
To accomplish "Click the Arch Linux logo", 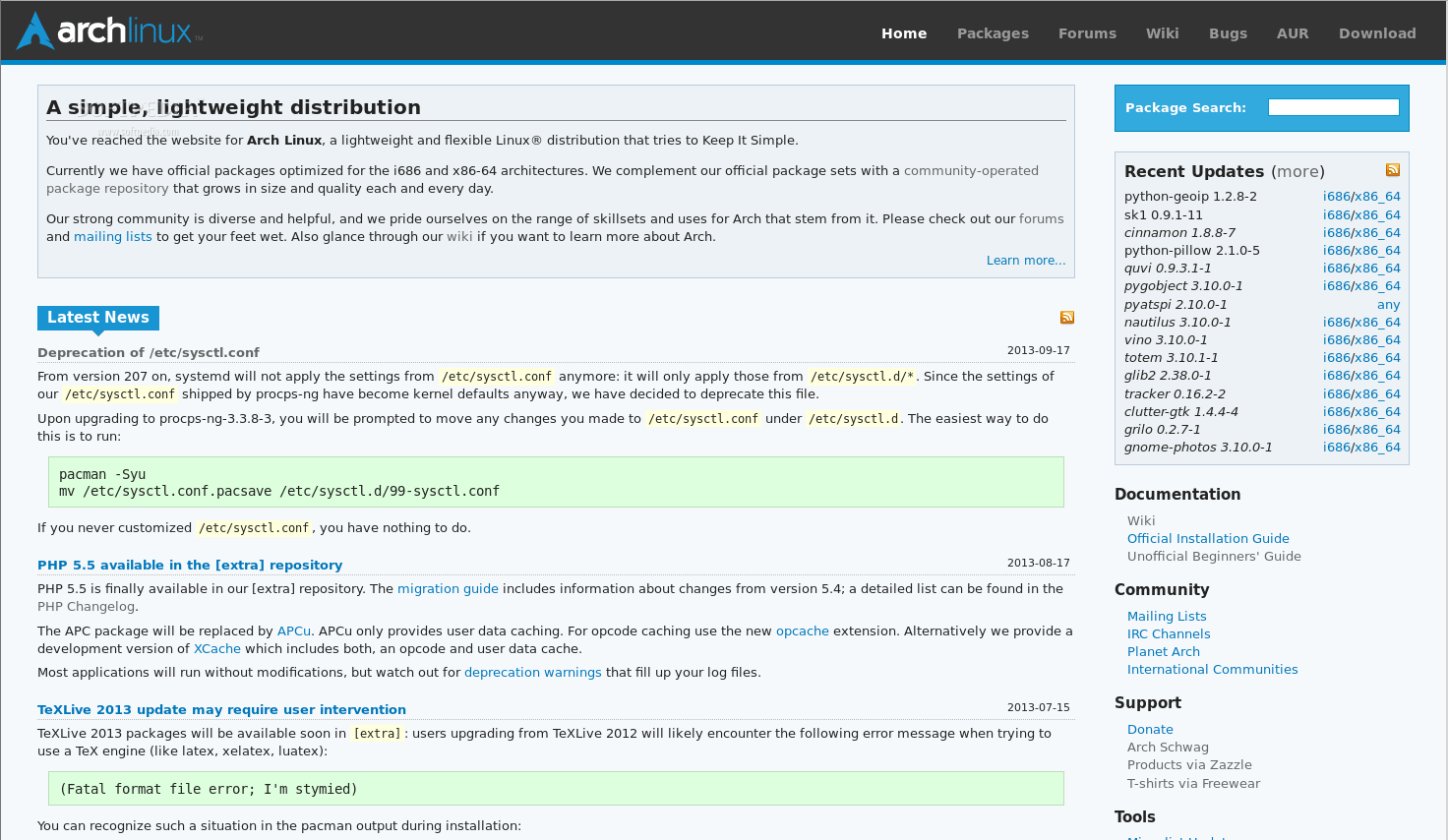I will coord(109,30).
